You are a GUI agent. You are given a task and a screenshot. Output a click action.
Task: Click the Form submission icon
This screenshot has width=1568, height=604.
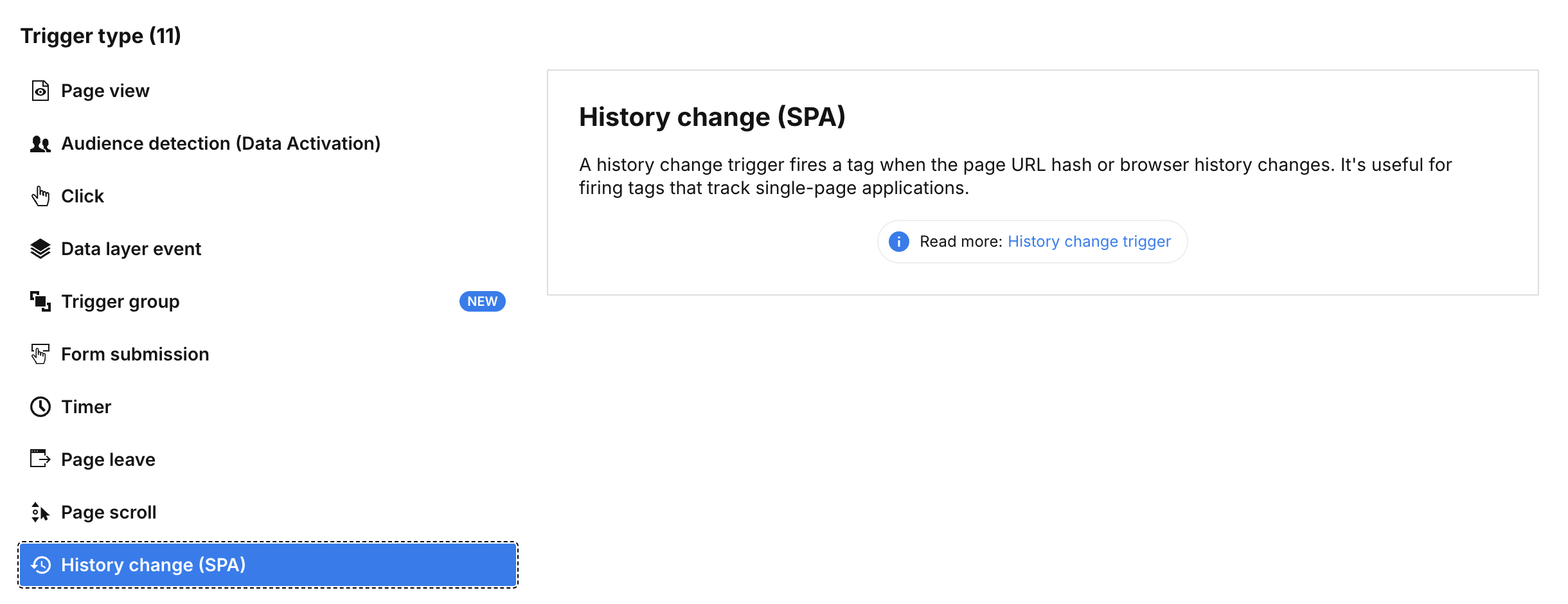pyautogui.click(x=40, y=354)
